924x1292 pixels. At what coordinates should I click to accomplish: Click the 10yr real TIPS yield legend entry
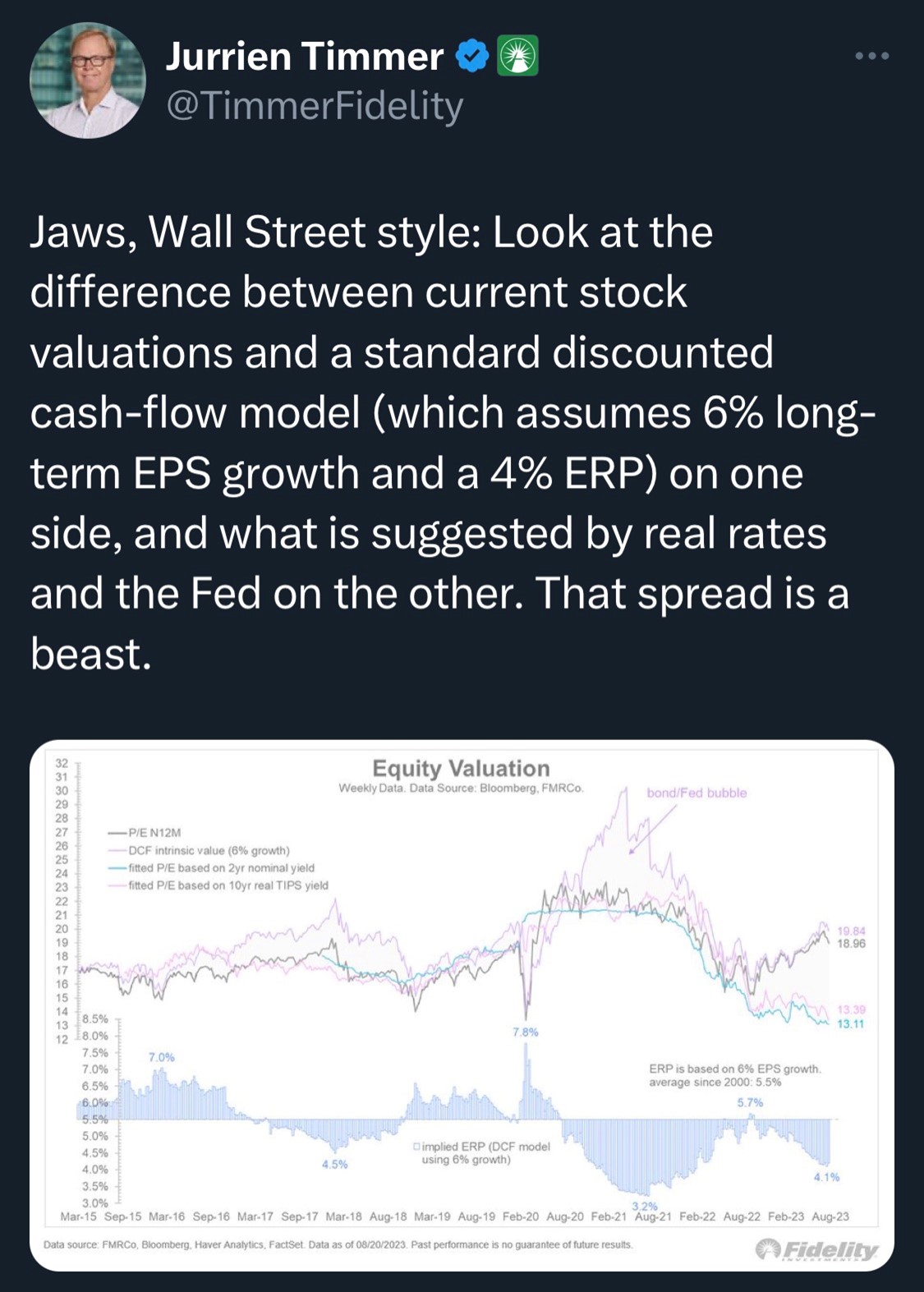tap(228, 885)
